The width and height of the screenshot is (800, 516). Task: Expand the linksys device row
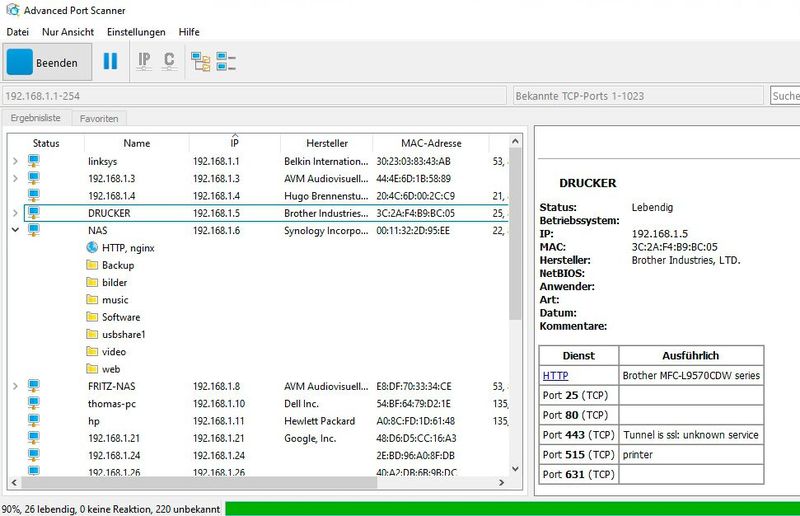click(15, 161)
